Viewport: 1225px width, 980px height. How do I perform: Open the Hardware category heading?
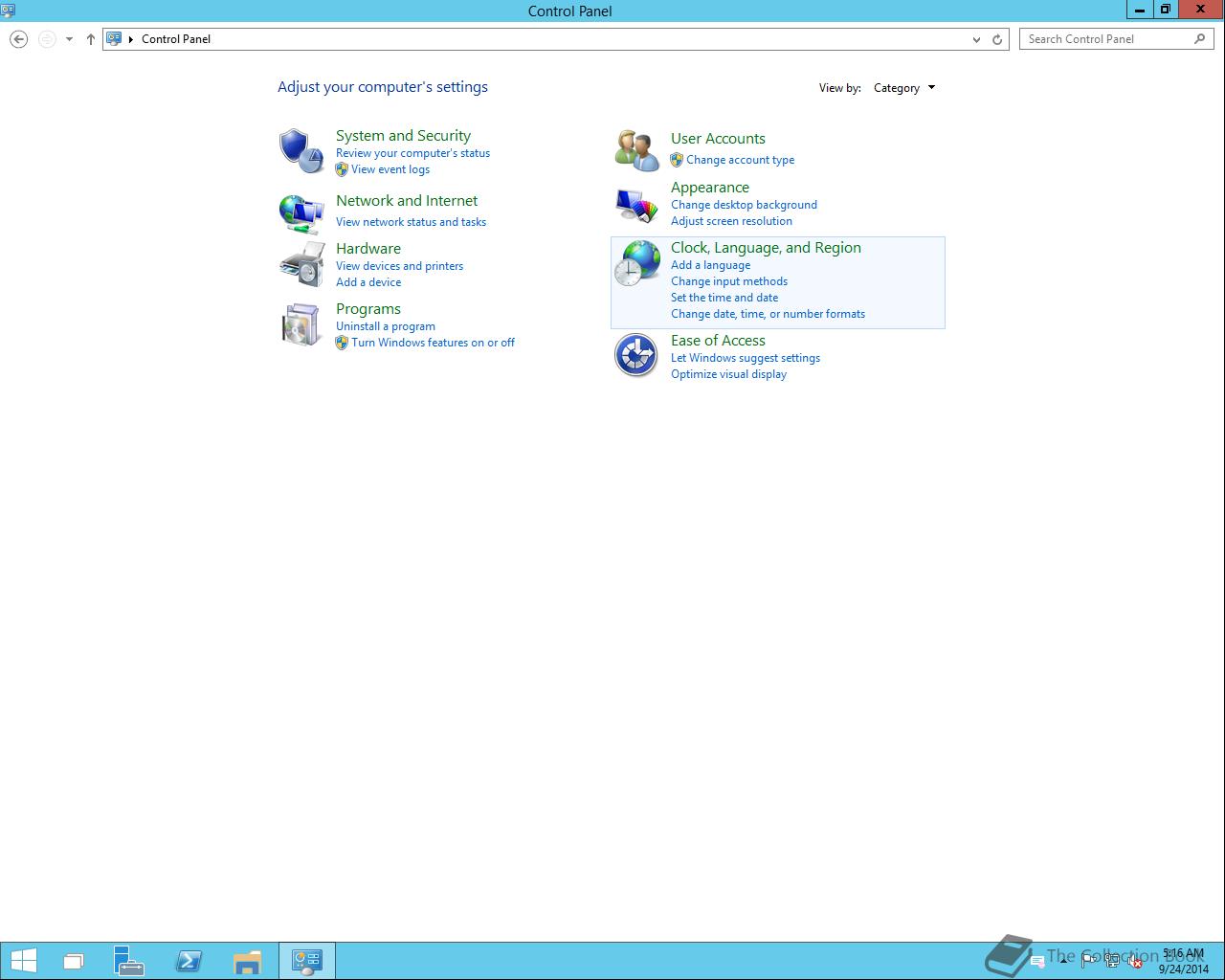pos(368,249)
